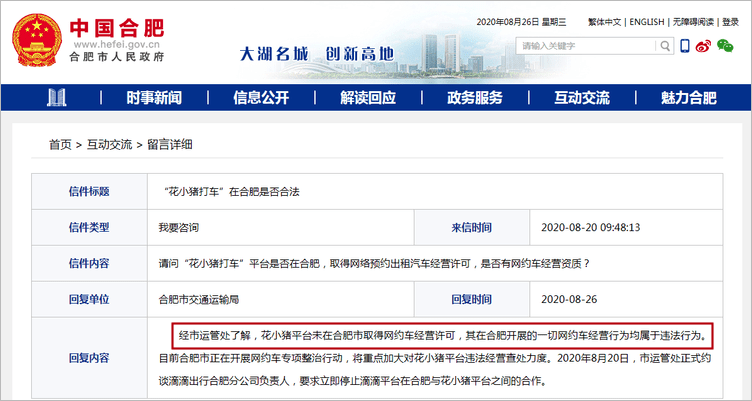This screenshot has height=401, width=752.
Task: Click 首页 in the breadcrumb
Action: tap(60, 144)
